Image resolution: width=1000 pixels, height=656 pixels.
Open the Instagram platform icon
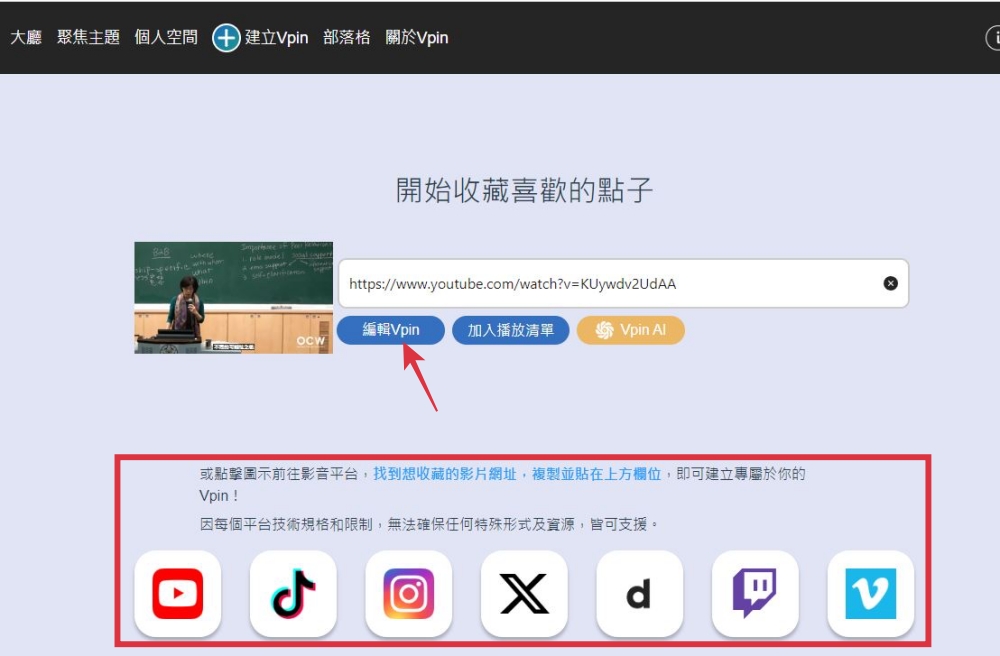click(x=409, y=593)
